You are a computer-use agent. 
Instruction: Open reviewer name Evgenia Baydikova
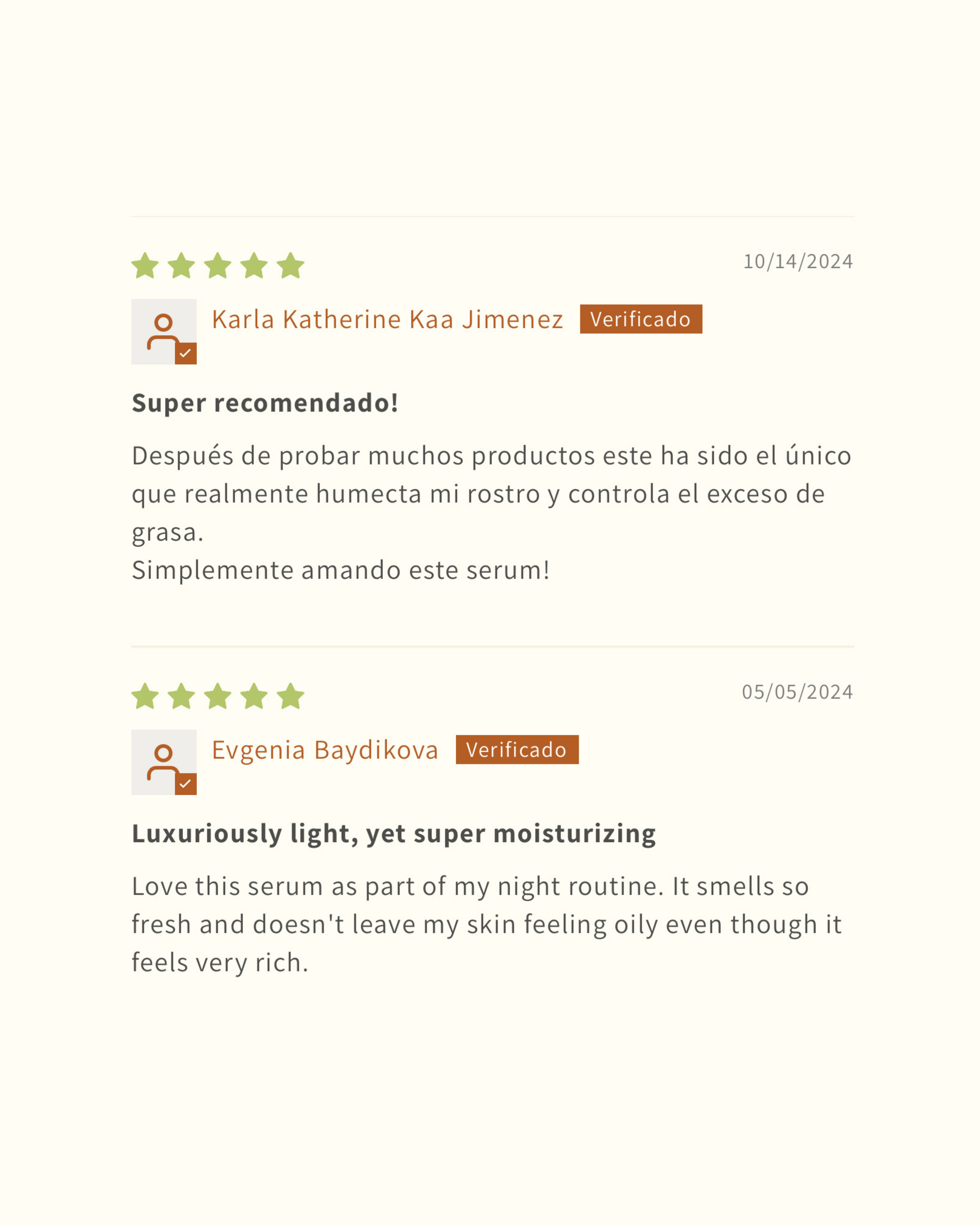tap(325, 750)
